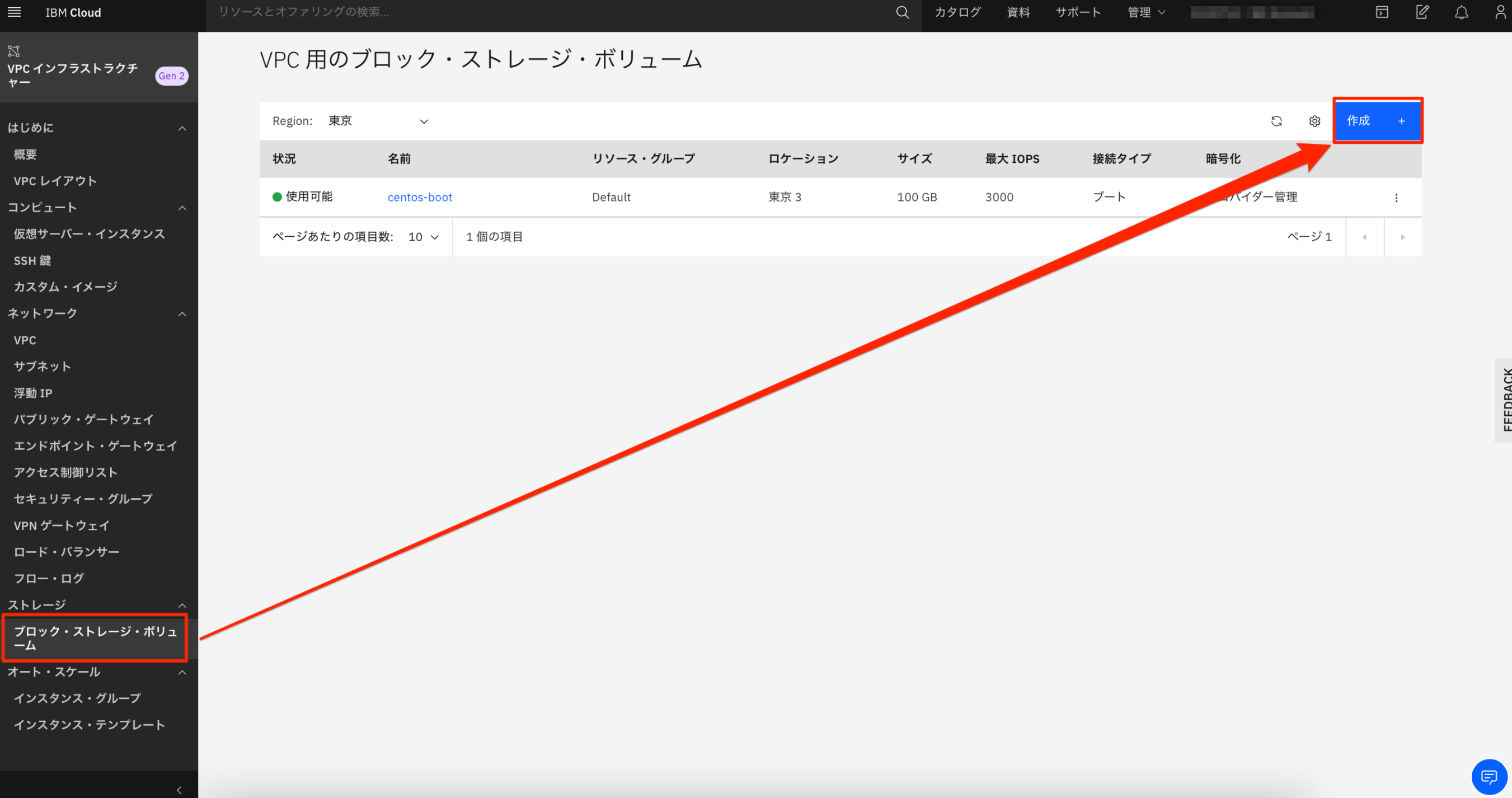The width and height of the screenshot is (1512, 798).
Task: Open the IBM Cloud Shell icon
Action: point(1382,12)
